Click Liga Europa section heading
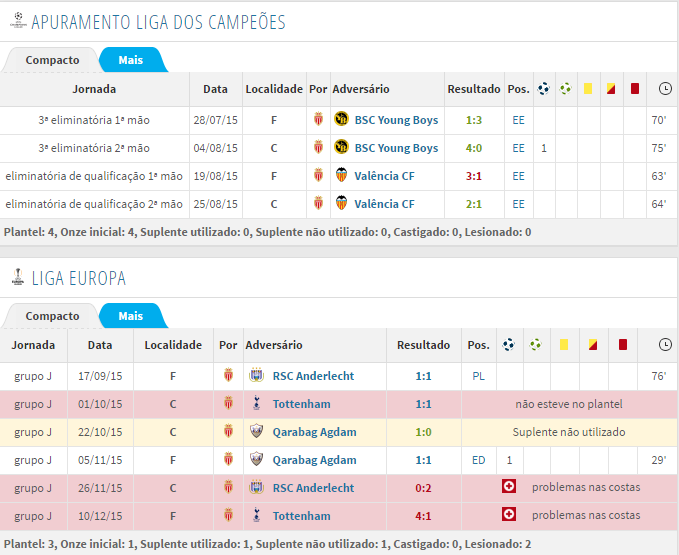679x555 pixels. point(78,278)
